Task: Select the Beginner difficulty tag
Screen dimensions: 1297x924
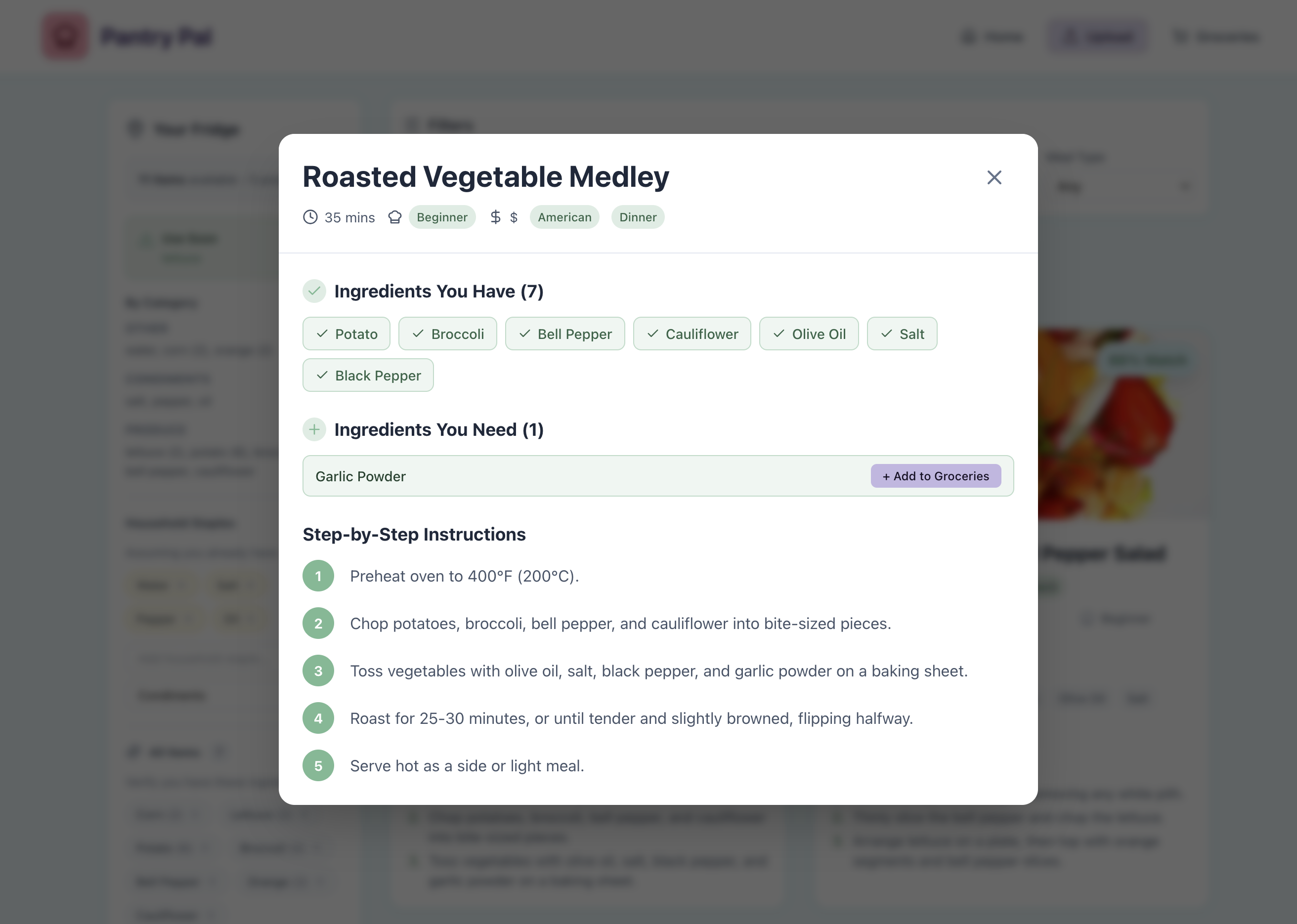Action: click(x=441, y=217)
